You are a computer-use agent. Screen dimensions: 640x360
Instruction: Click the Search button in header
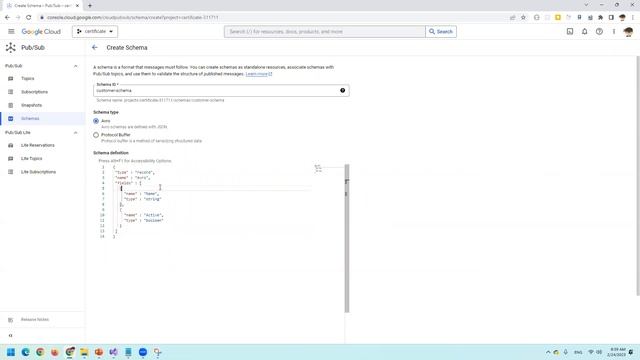click(x=441, y=31)
